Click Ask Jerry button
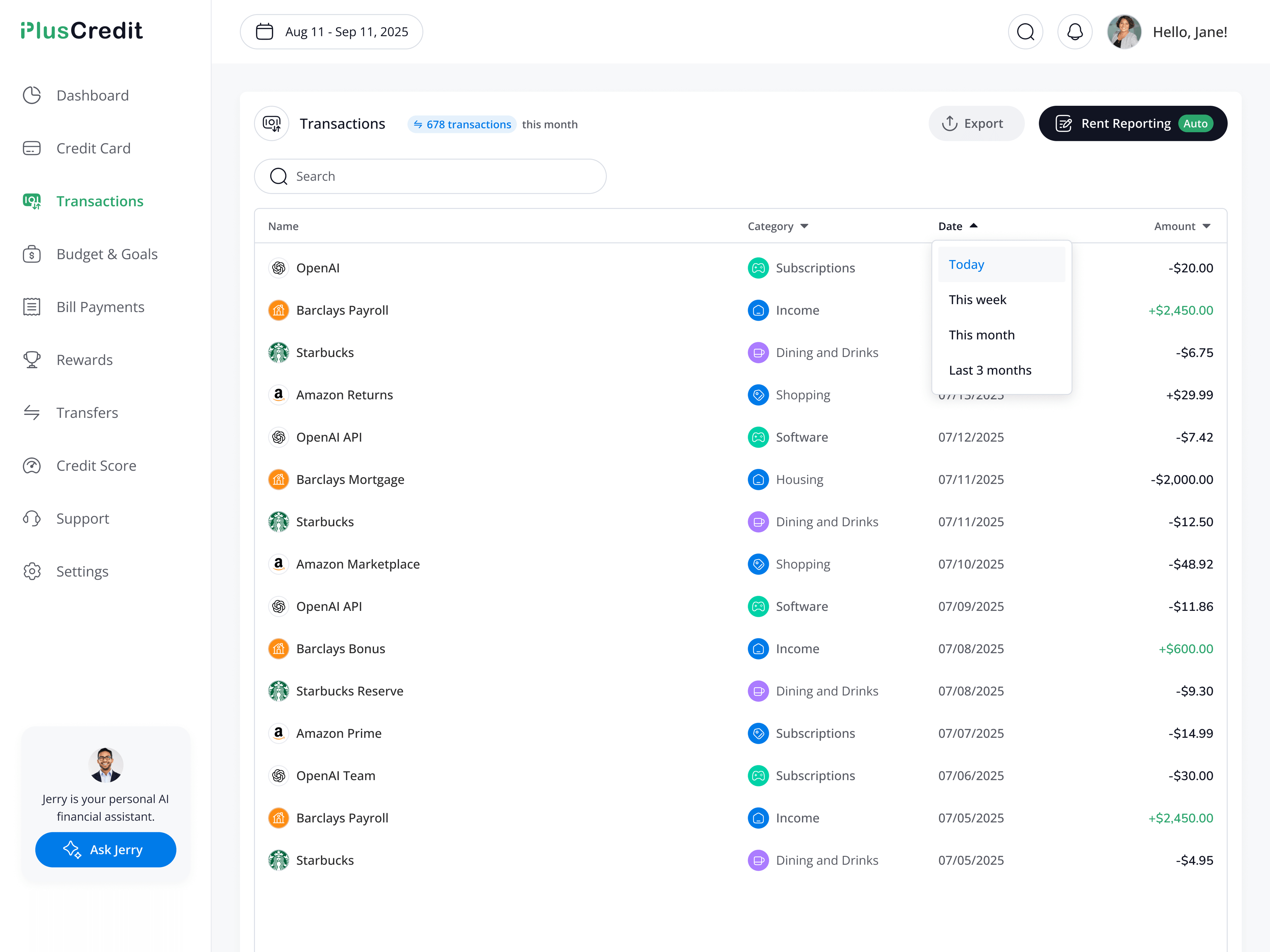1270x952 pixels. coord(106,849)
